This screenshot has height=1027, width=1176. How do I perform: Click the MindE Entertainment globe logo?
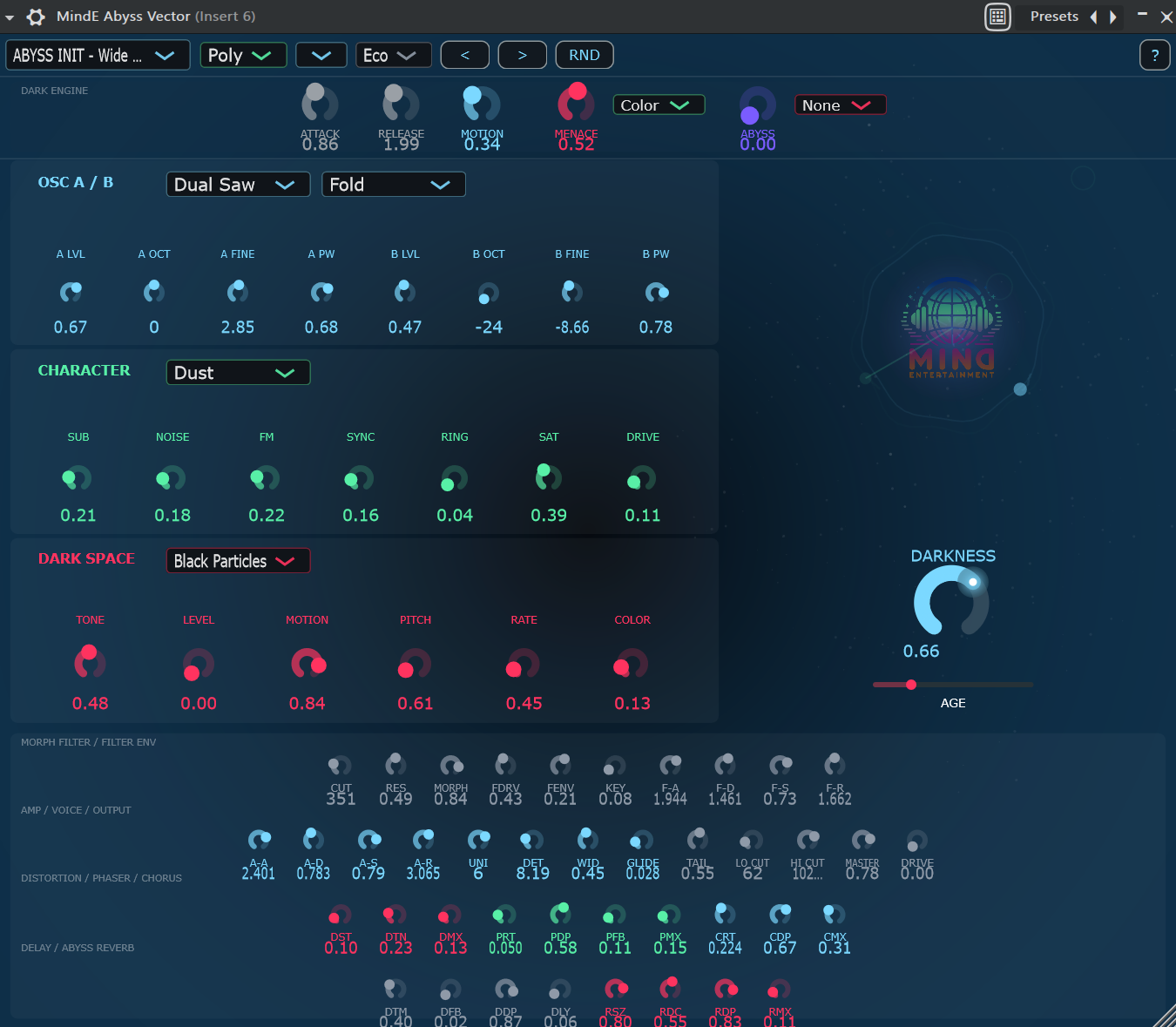point(952,328)
